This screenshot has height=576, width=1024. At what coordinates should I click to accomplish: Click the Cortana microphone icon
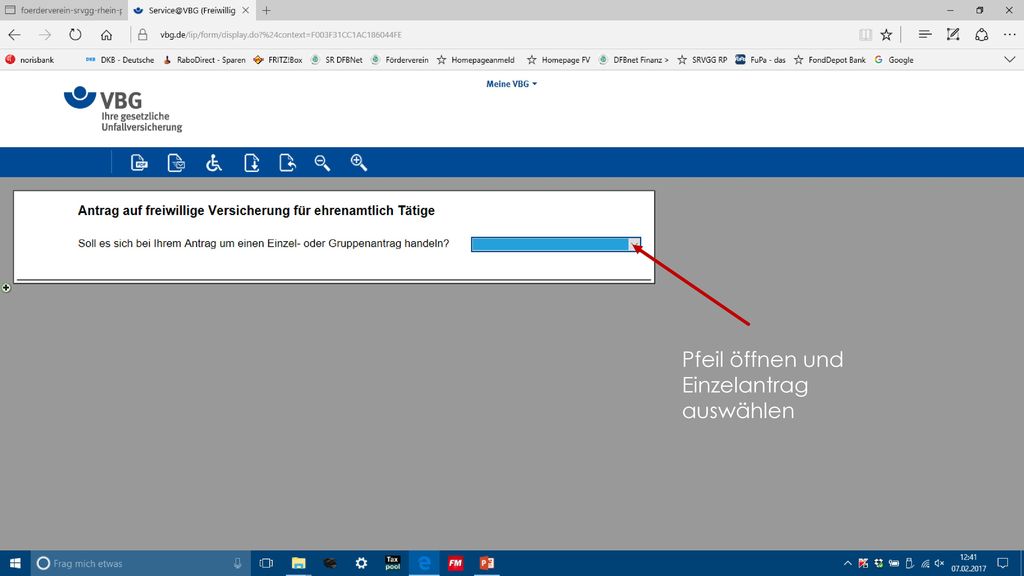238,563
